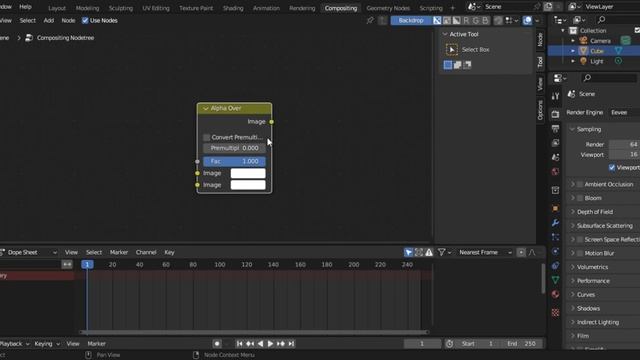The width and height of the screenshot is (640, 360).
Task: Play the animation forward
Action: 270,344
